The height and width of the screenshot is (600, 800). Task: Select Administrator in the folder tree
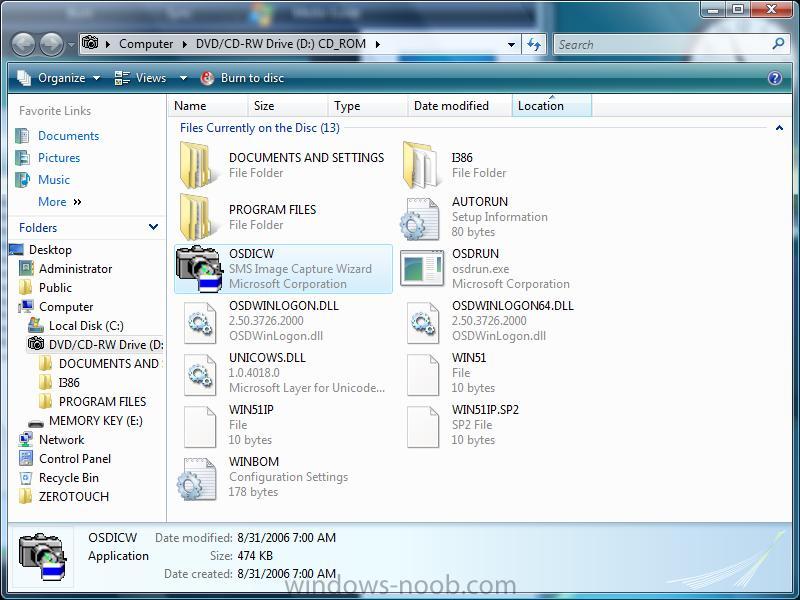coord(76,269)
